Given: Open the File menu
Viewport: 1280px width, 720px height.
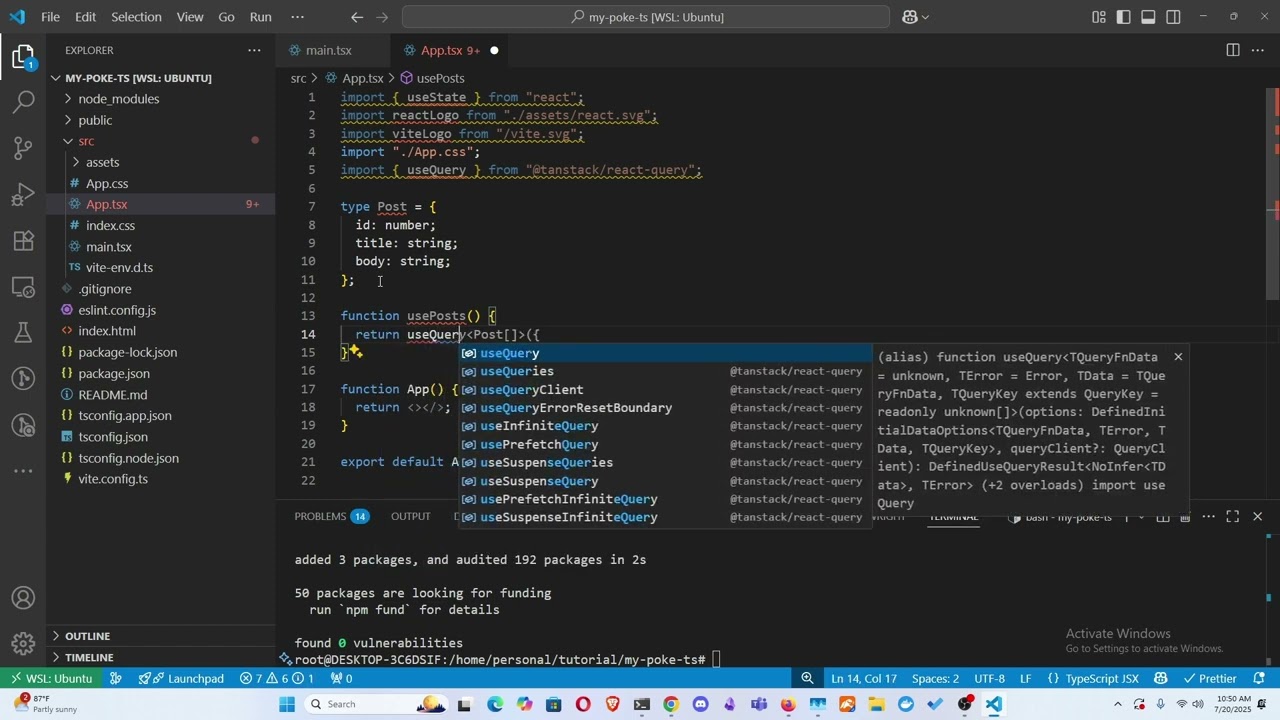Looking at the screenshot, I should point(50,17).
